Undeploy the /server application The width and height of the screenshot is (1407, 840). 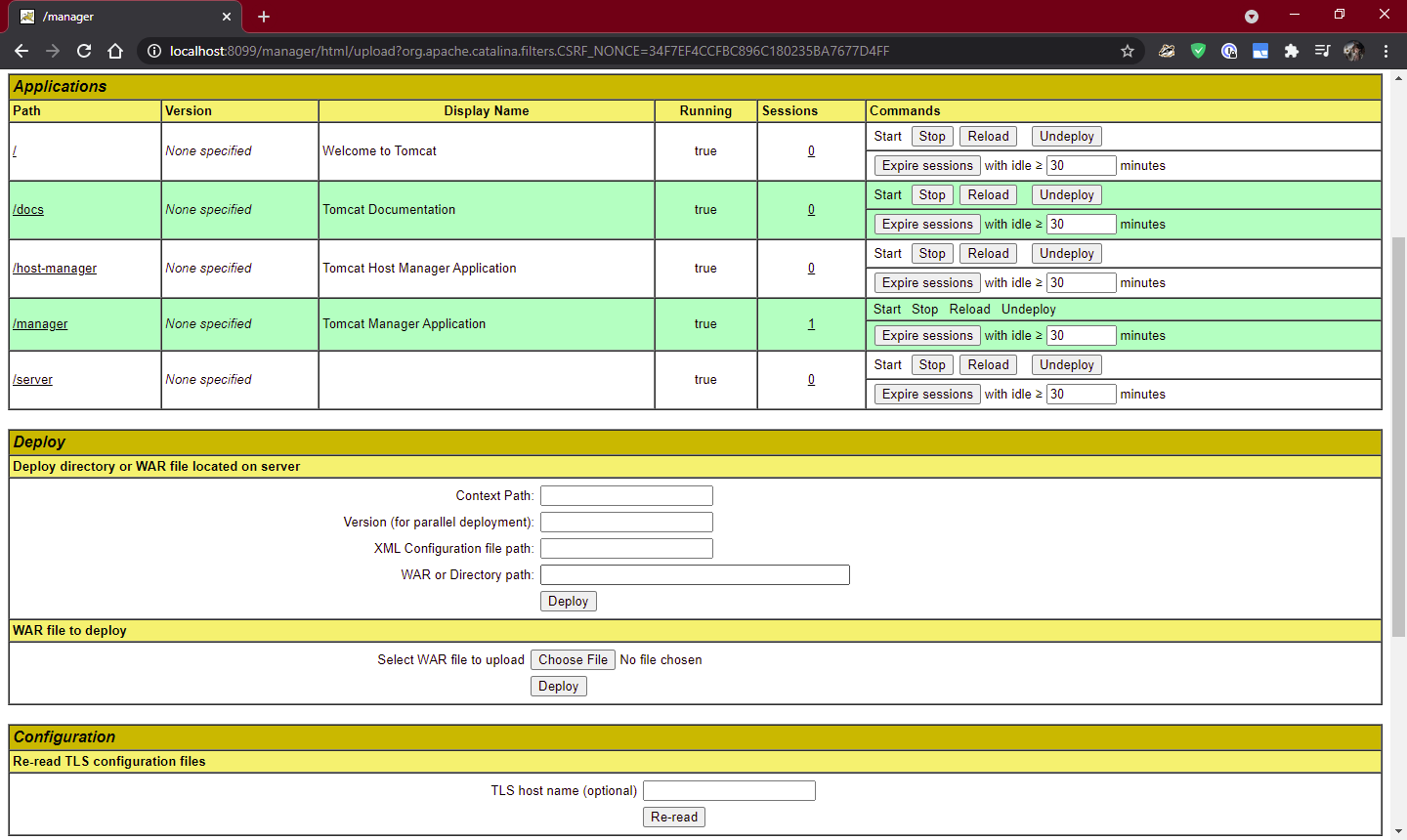[x=1066, y=364]
